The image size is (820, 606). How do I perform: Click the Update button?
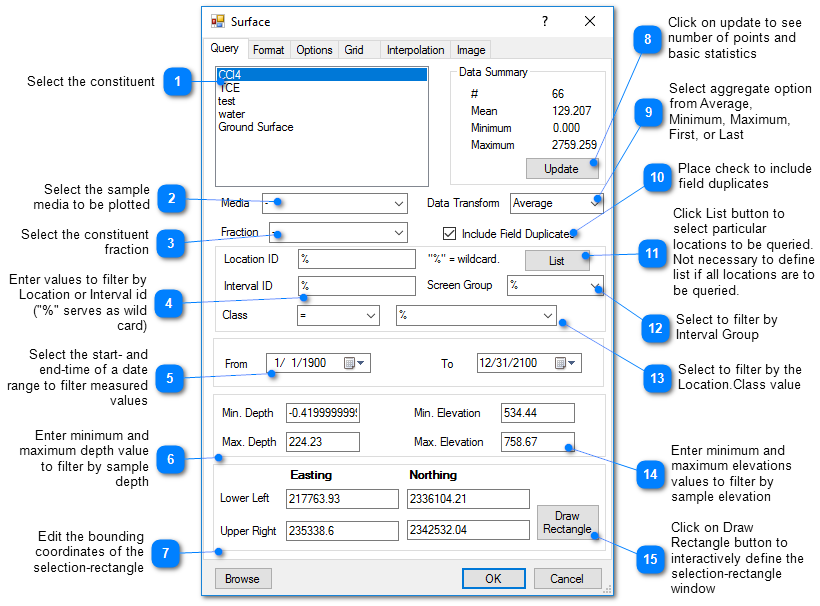pyautogui.click(x=561, y=169)
